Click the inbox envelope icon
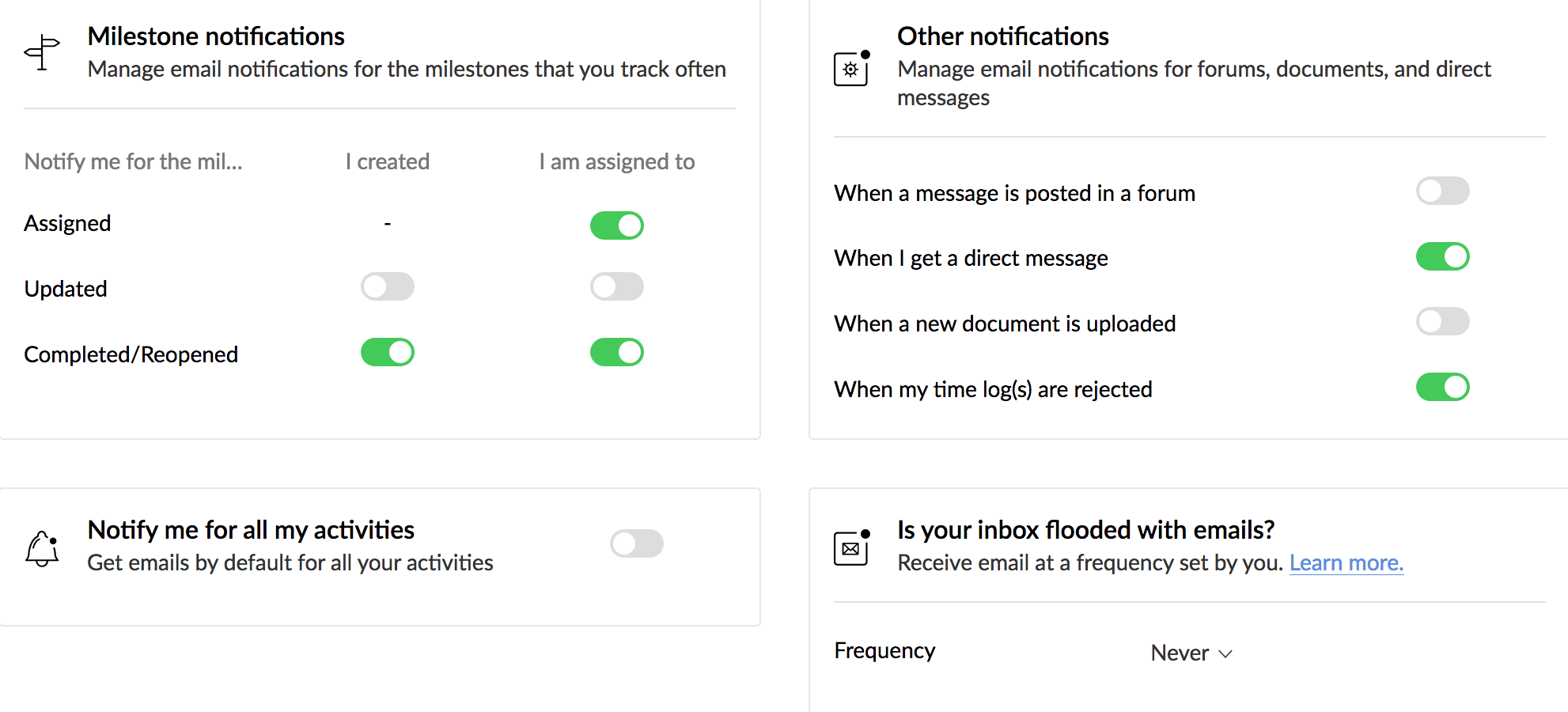 852,547
